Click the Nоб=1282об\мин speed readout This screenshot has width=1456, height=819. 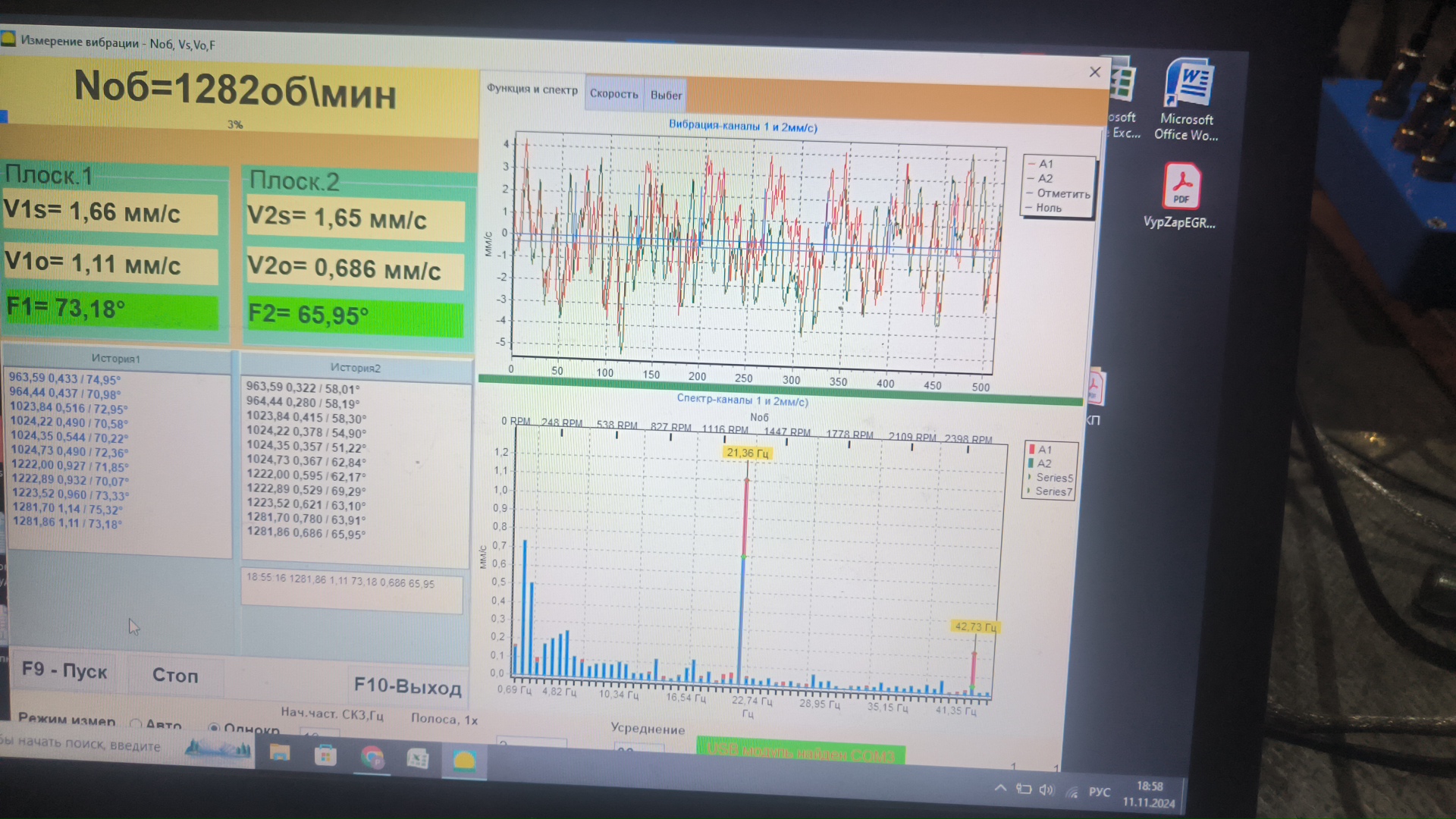[x=235, y=89]
